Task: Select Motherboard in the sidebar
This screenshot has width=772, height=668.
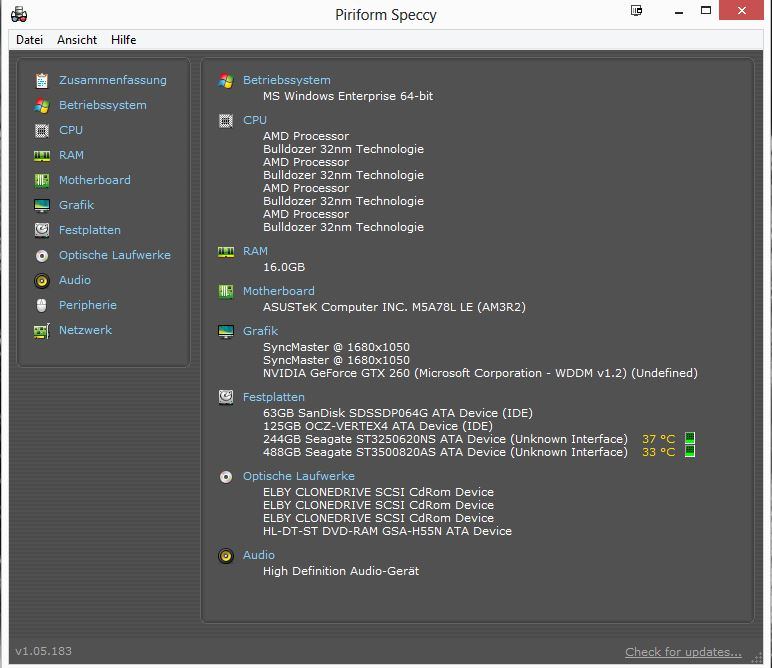Action: coord(95,180)
